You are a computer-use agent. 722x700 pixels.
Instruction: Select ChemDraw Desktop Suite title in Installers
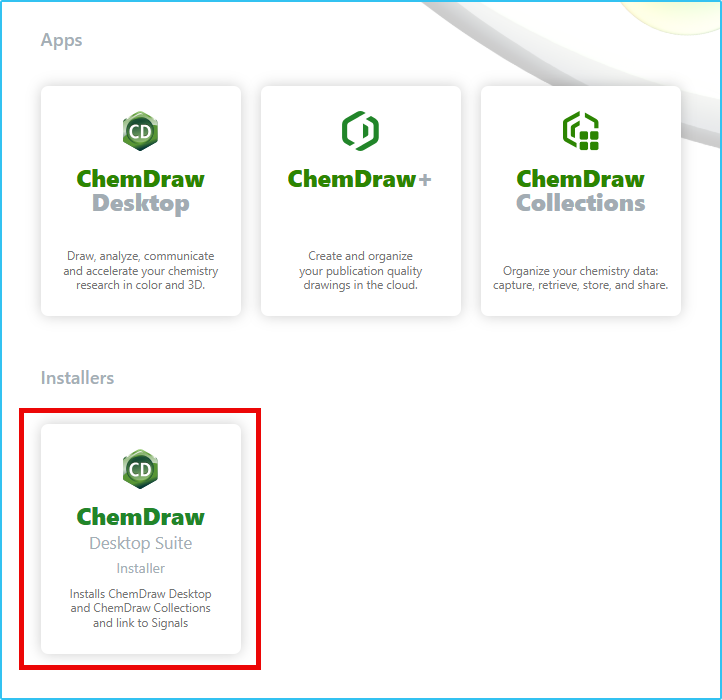coord(140,529)
